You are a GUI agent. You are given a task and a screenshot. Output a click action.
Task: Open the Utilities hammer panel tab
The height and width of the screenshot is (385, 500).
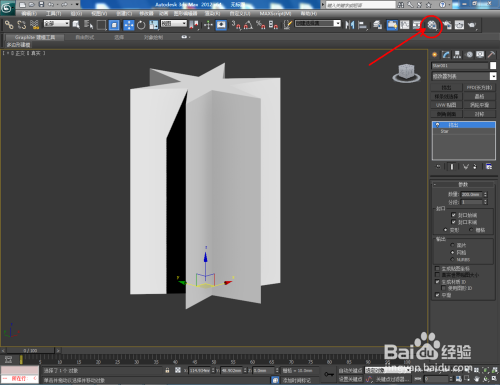pos(491,55)
